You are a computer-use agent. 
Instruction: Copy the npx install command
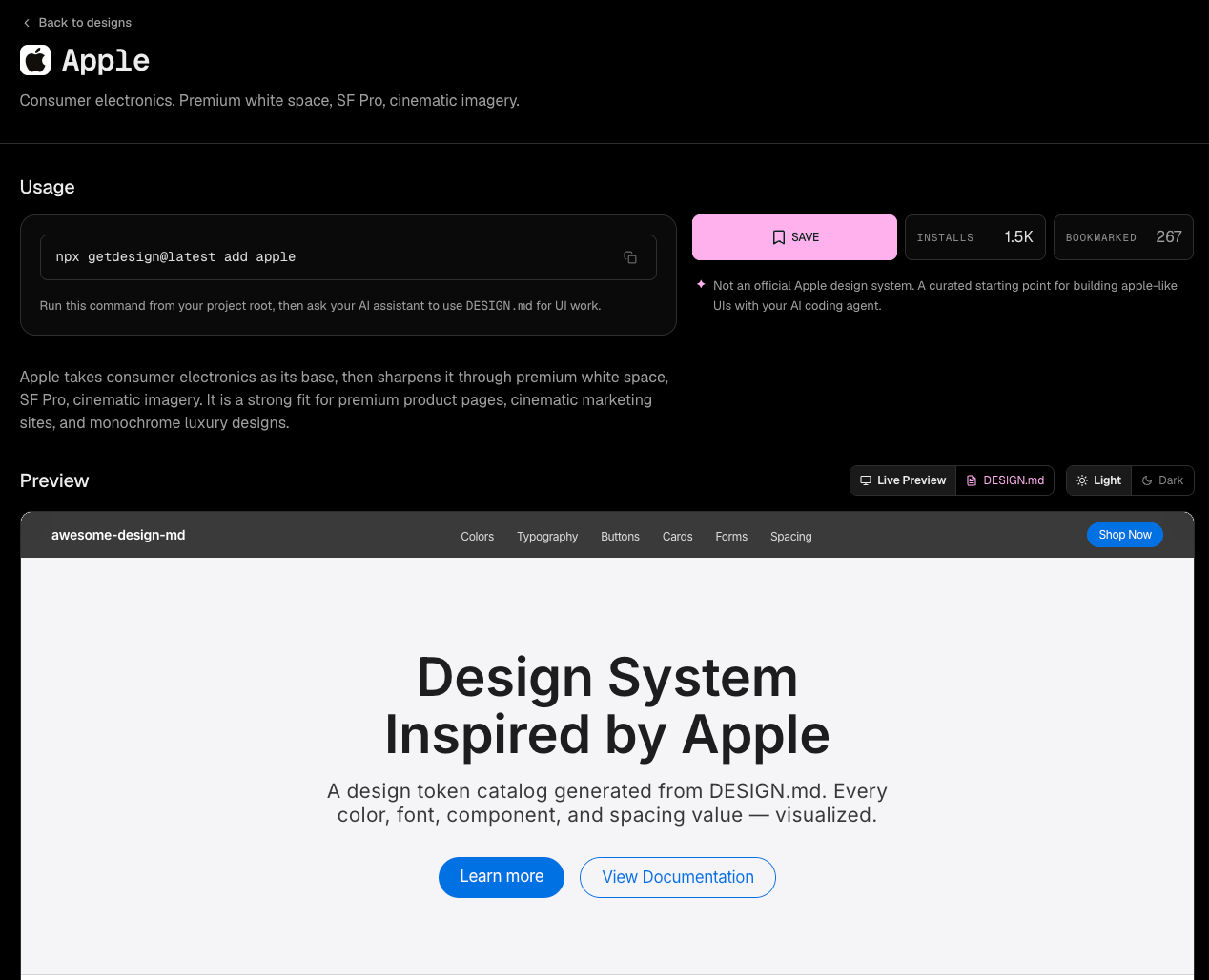coord(630,257)
